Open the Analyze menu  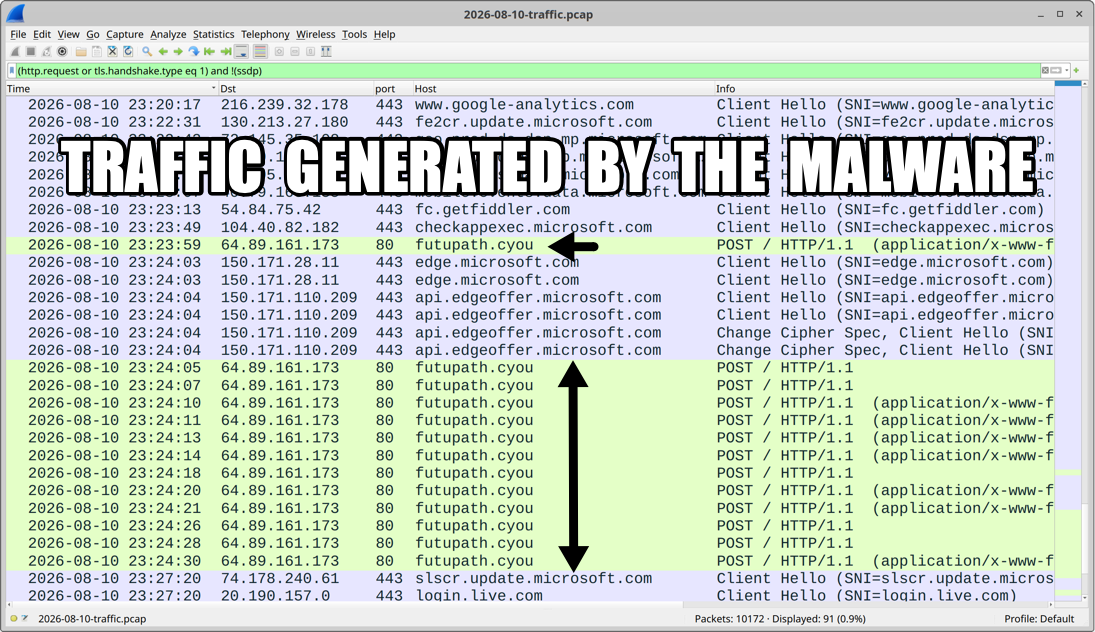pos(168,34)
